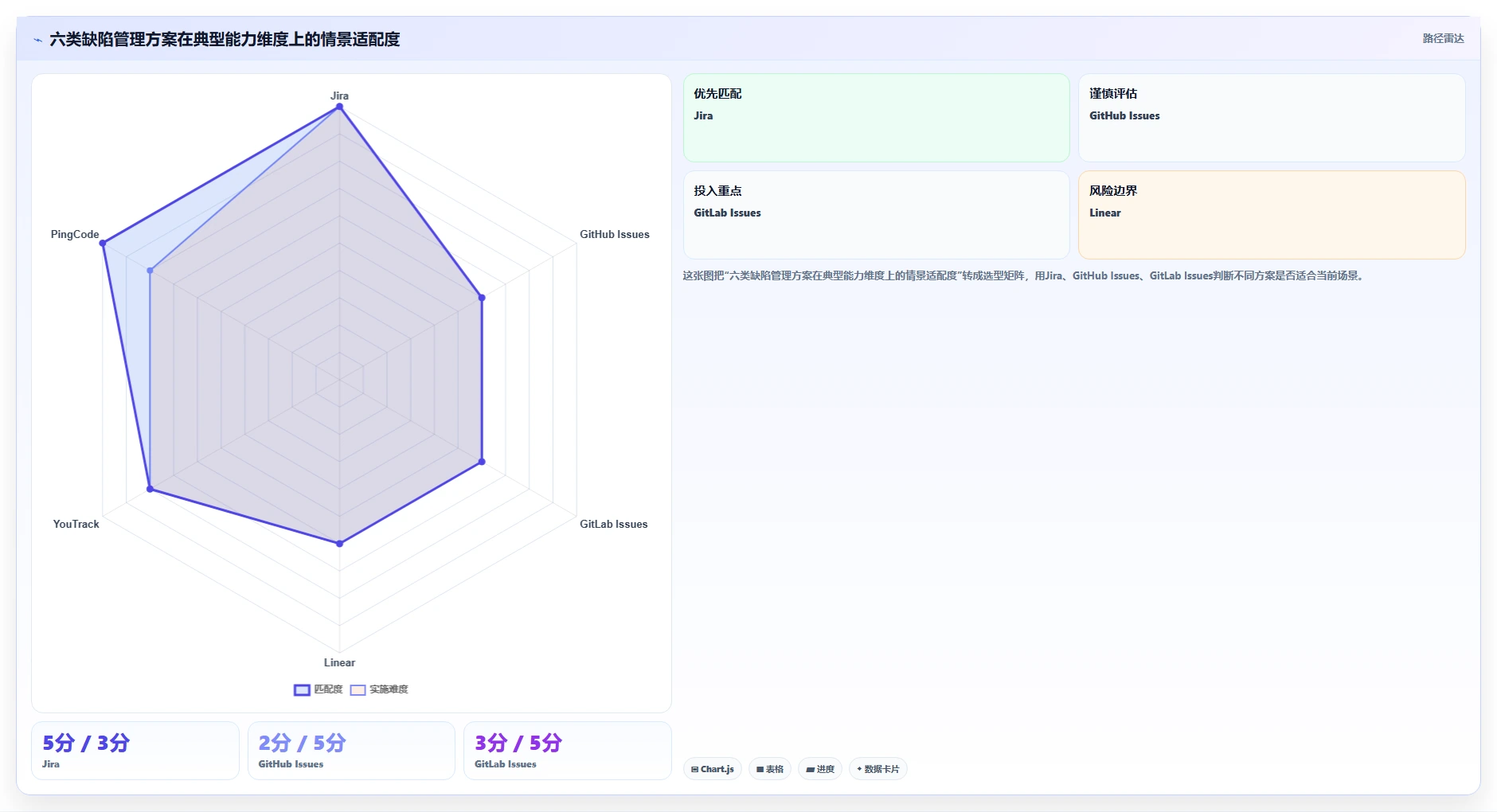Click the Chart.js tag chip

tap(713, 769)
